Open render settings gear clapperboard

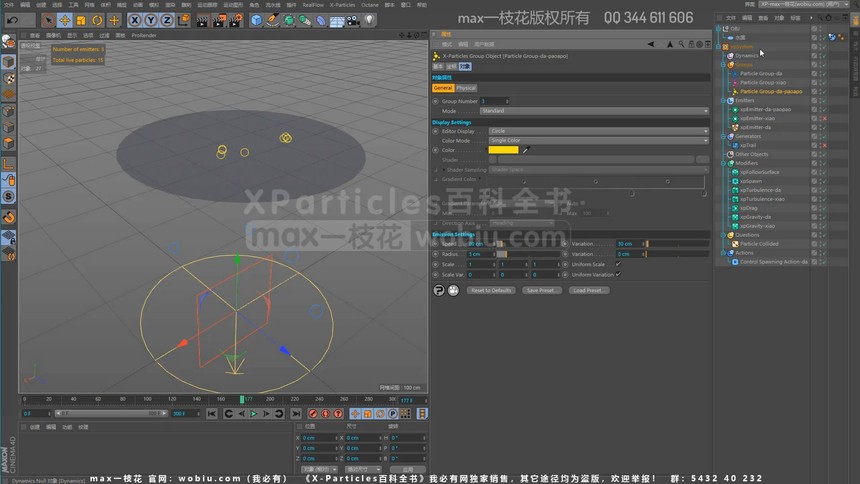[236, 20]
